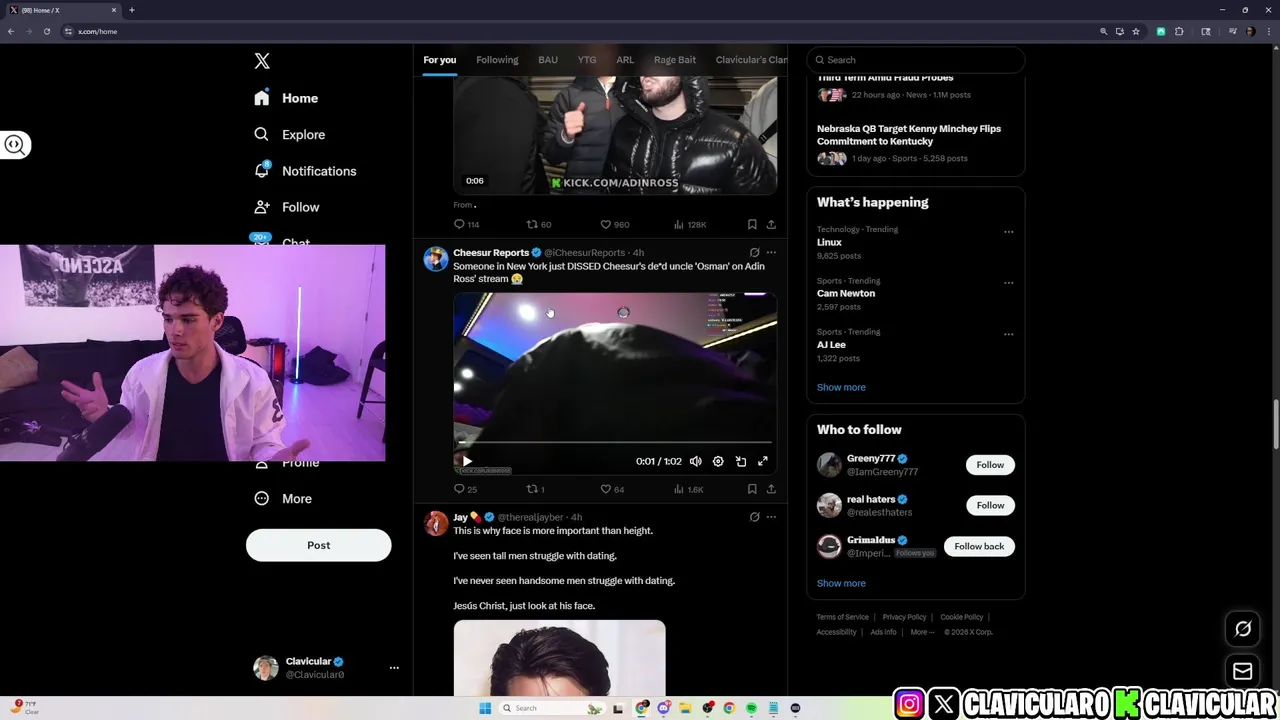Open Home in the left sidebar
This screenshot has width=1280, height=720.
pyautogui.click(x=286, y=98)
